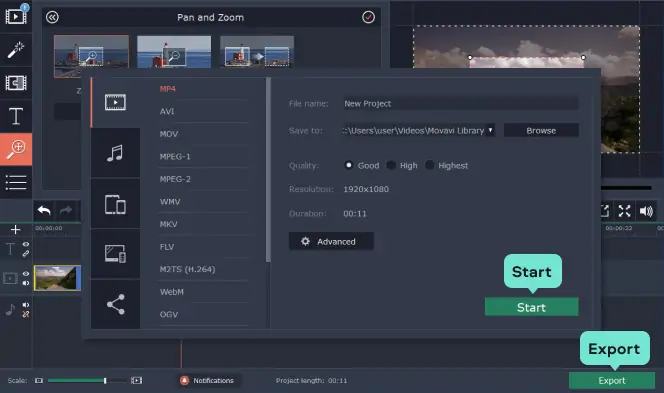664x393 pixels.
Task: Open the Advanced export settings
Action: 331,241
